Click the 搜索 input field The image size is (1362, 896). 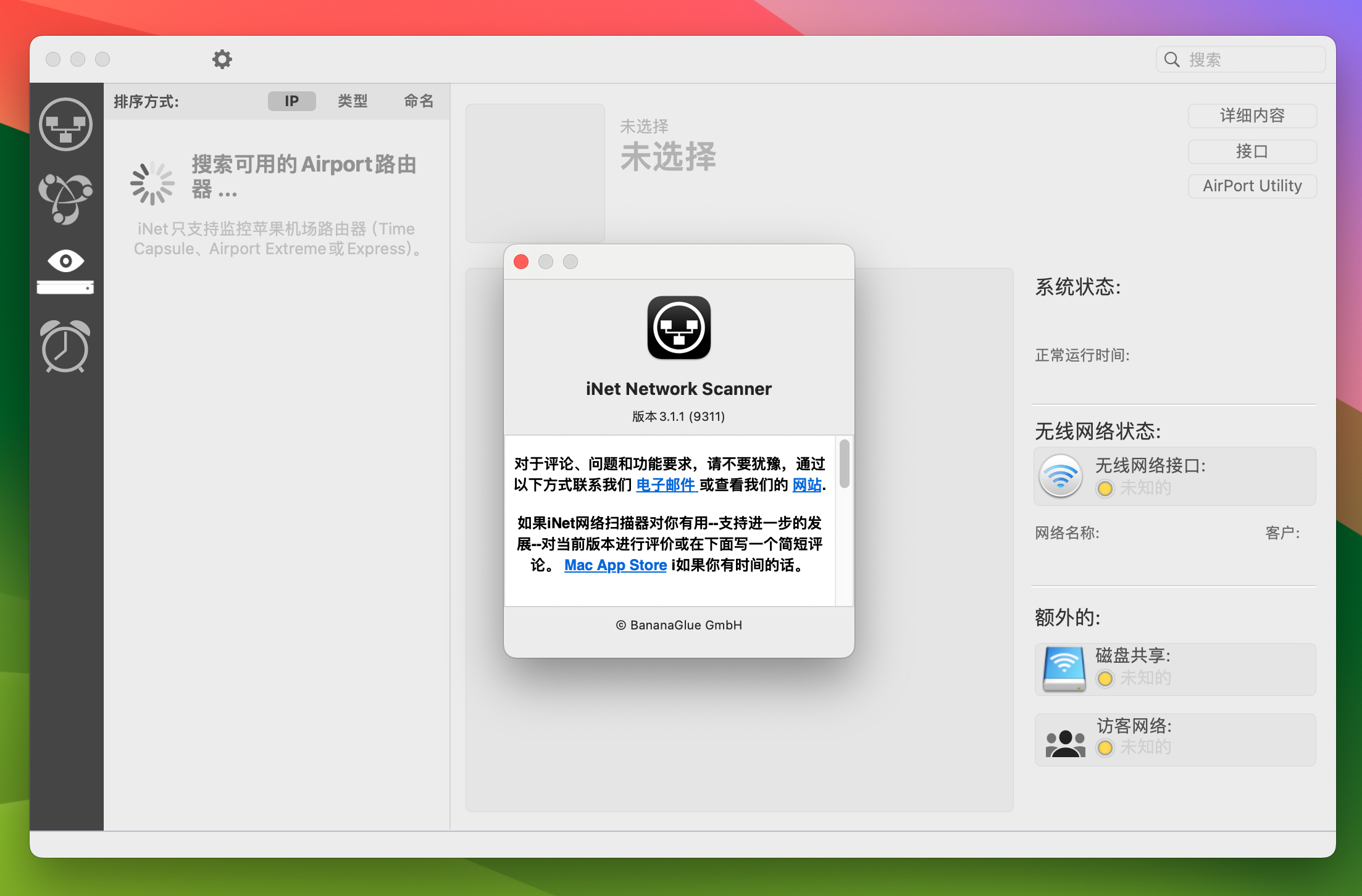coord(1241,59)
